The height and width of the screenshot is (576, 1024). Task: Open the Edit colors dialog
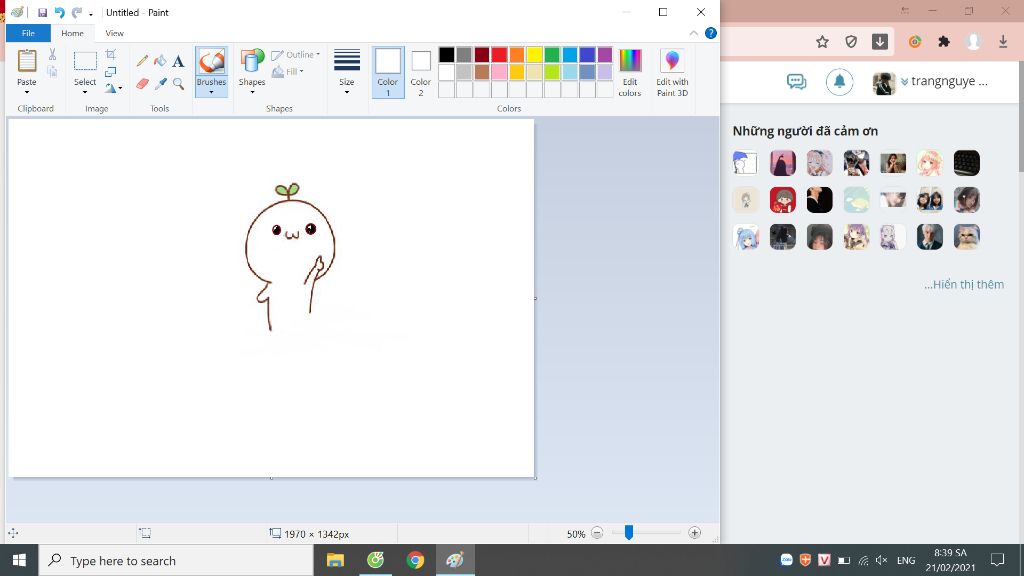pyautogui.click(x=630, y=72)
